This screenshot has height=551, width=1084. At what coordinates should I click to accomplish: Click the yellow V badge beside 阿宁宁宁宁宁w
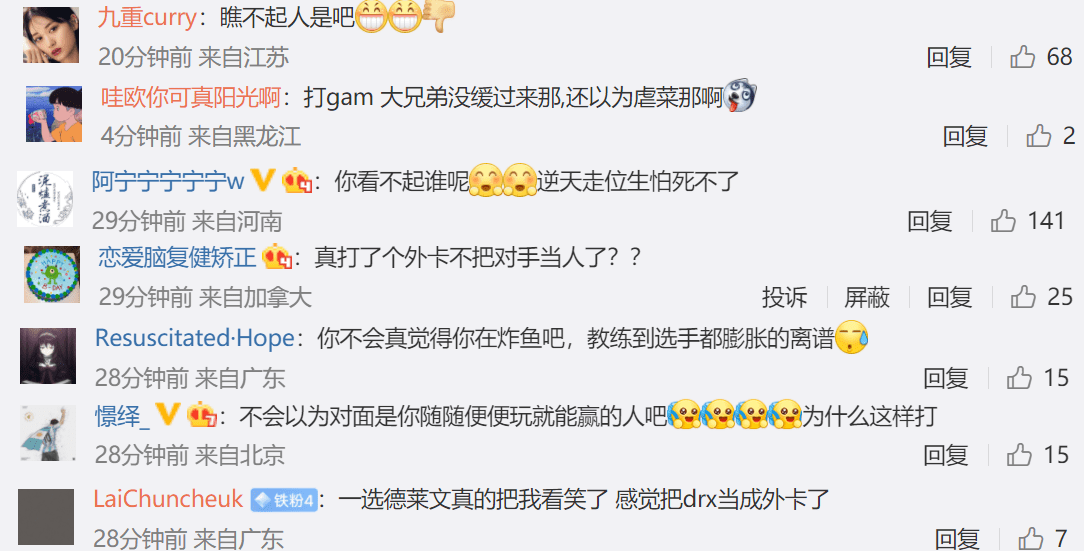262,180
